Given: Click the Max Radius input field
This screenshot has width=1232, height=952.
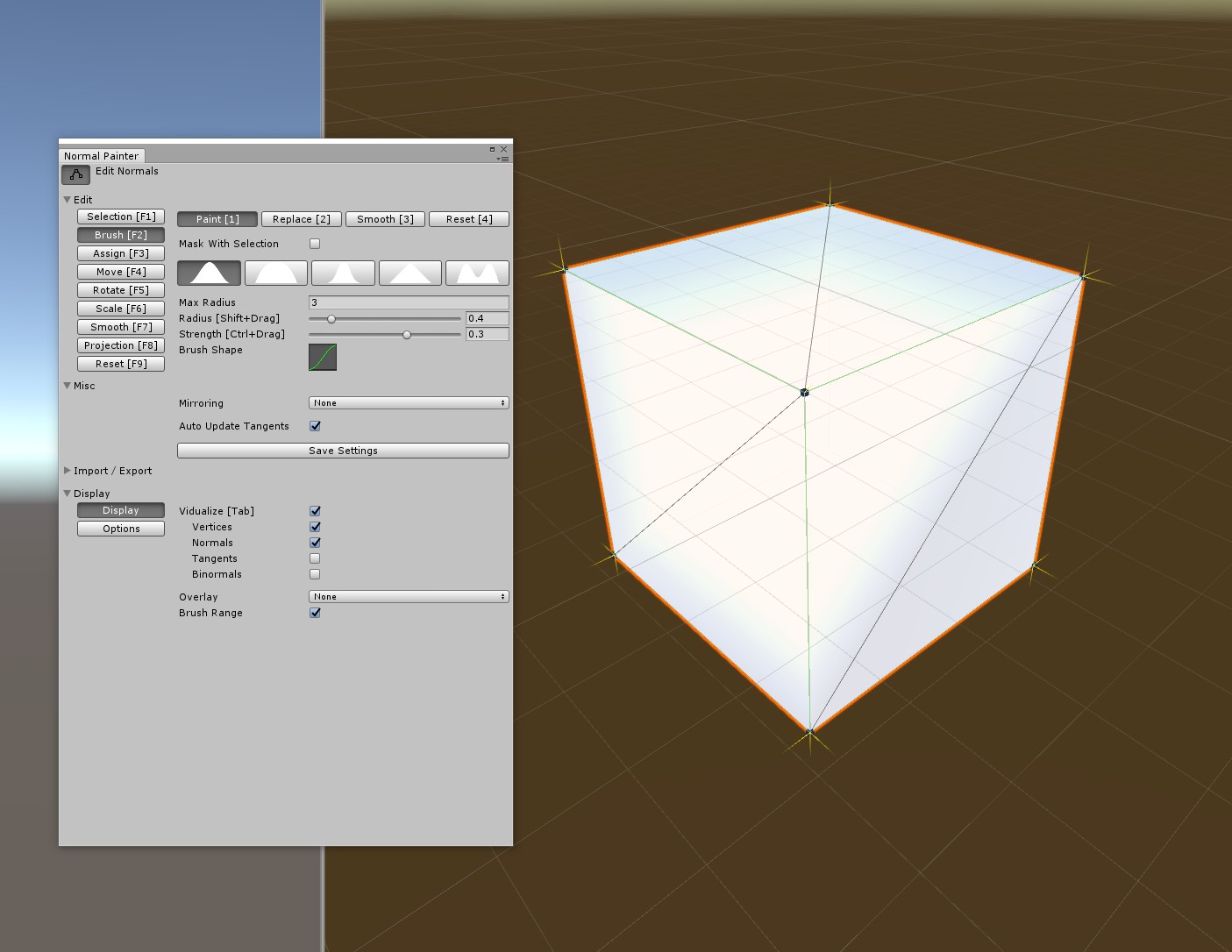Looking at the screenshot, I should pos(409,302).
